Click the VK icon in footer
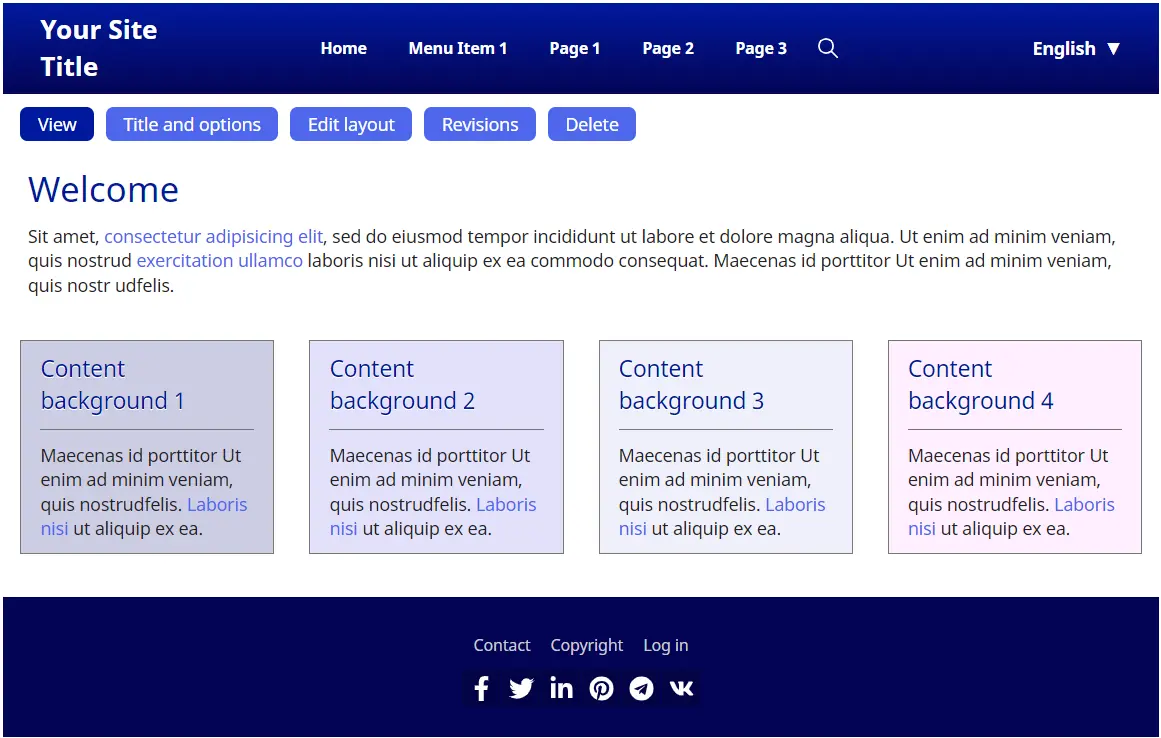This screenshot has height=738, width=1161. point(681,688)
